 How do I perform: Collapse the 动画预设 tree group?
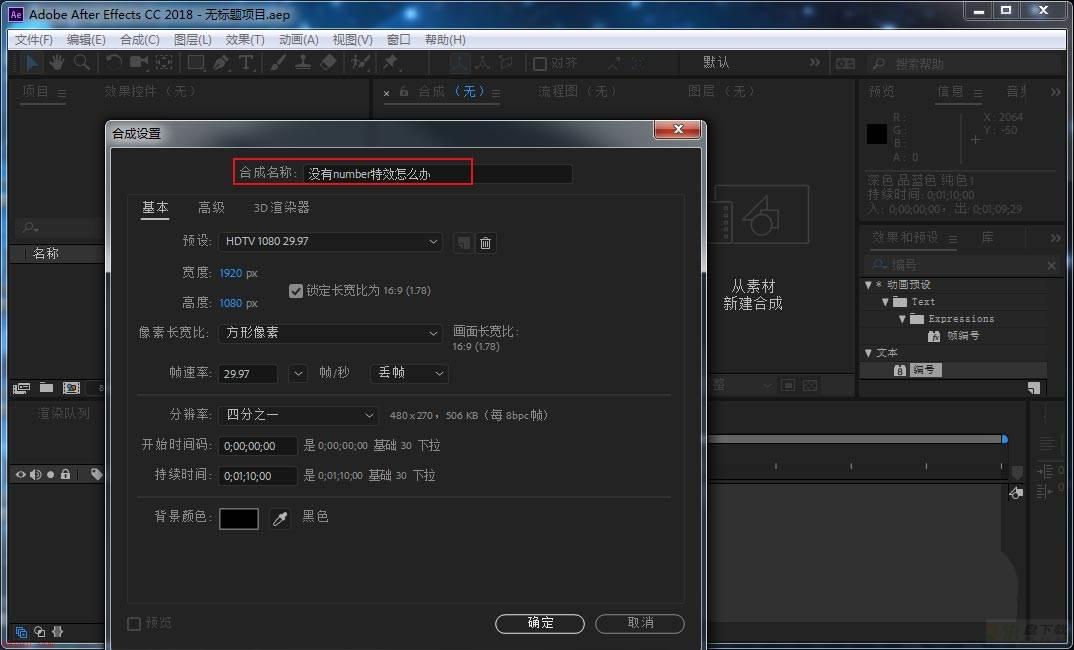coord(869,285)
